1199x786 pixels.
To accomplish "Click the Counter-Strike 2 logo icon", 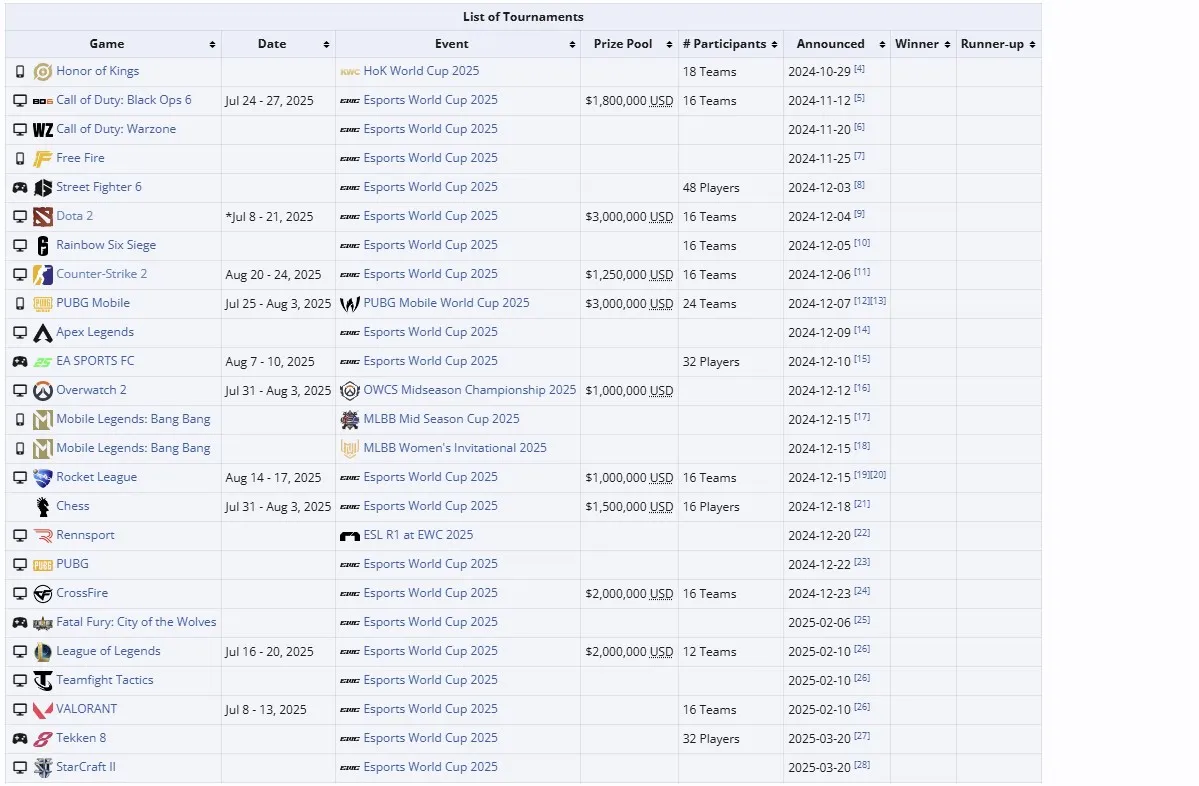I will tap(43, 274).
